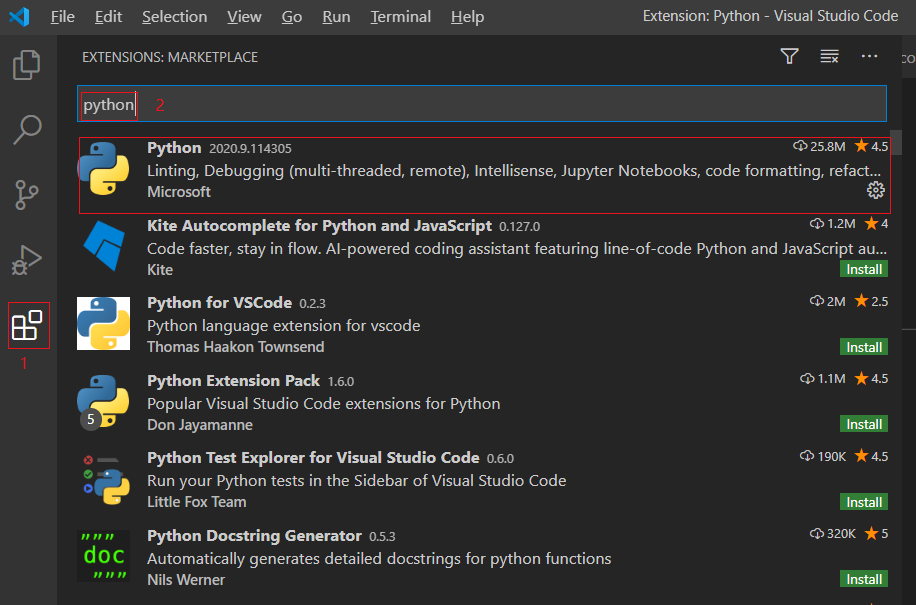Open the Explorer view icon
This screenshot has height=605, width=916.
(x=26, y=64)
